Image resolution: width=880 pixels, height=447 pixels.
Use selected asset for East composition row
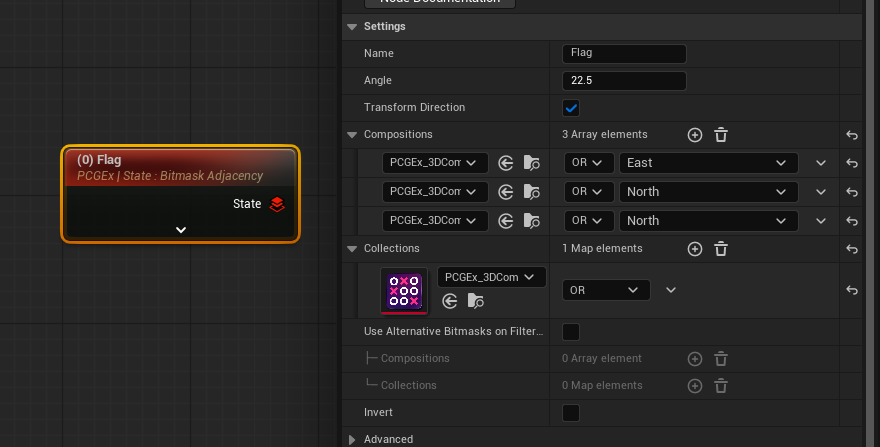506,163
